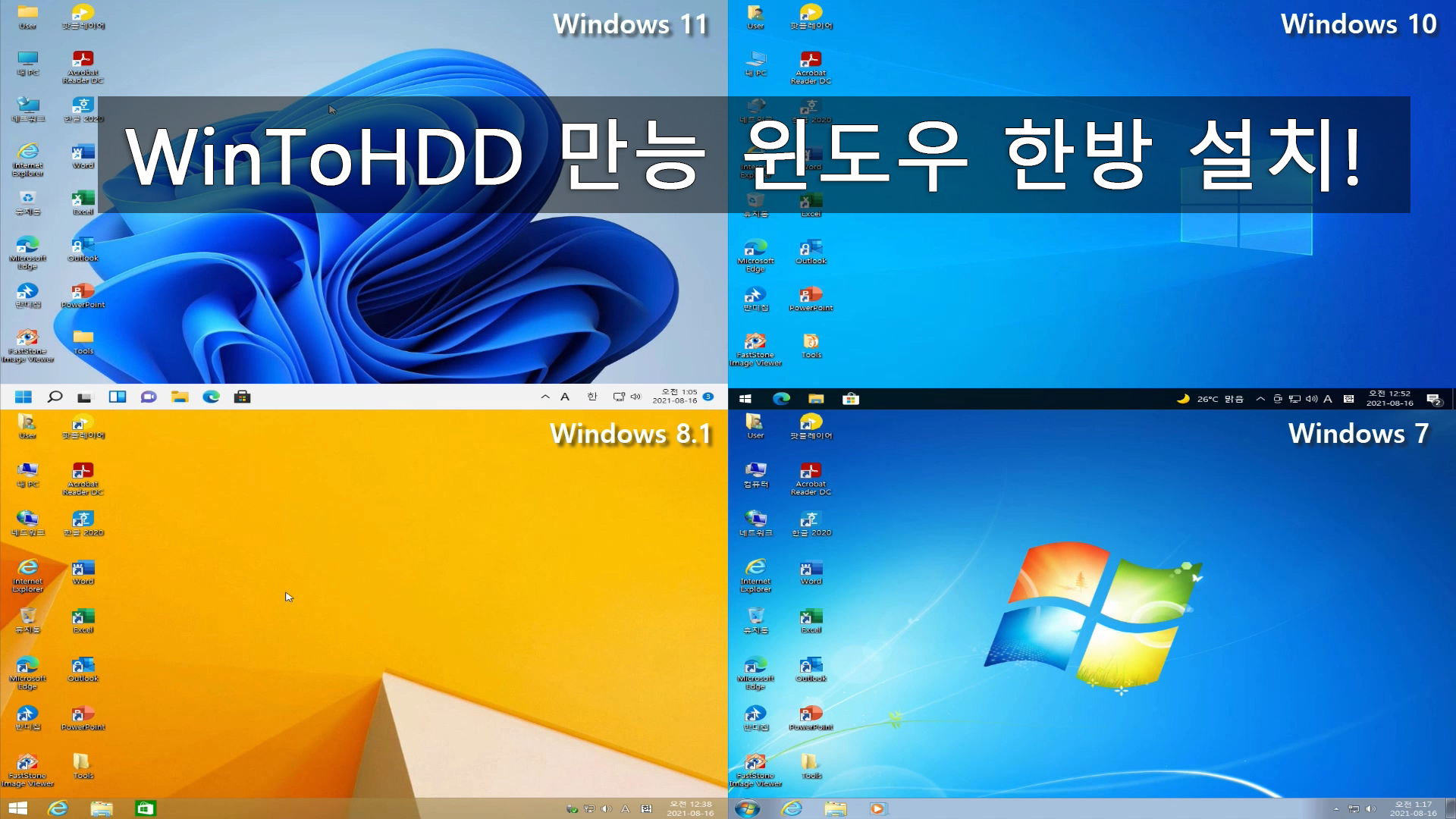Open Widgets in Windows 11 taskbar
Screen dimensions: 1456x819
pos(118,397)
